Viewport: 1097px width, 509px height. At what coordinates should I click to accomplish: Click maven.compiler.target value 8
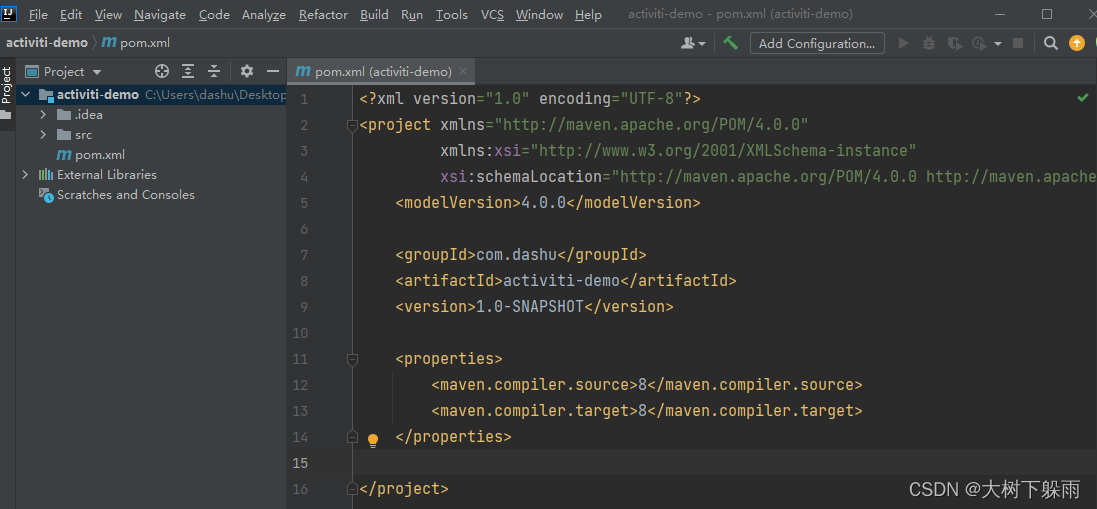(x=642, y=411)
